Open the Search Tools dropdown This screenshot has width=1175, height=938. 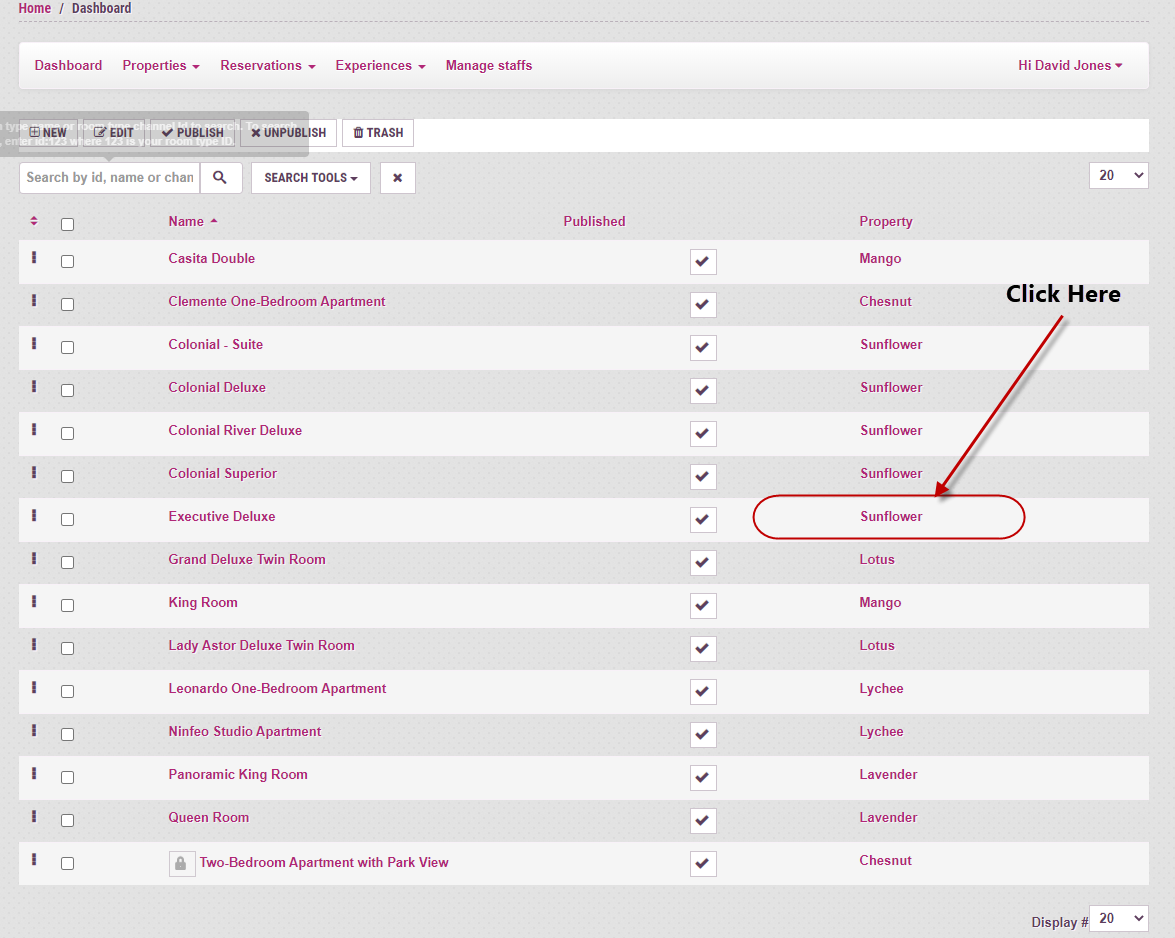pos(310,178)
